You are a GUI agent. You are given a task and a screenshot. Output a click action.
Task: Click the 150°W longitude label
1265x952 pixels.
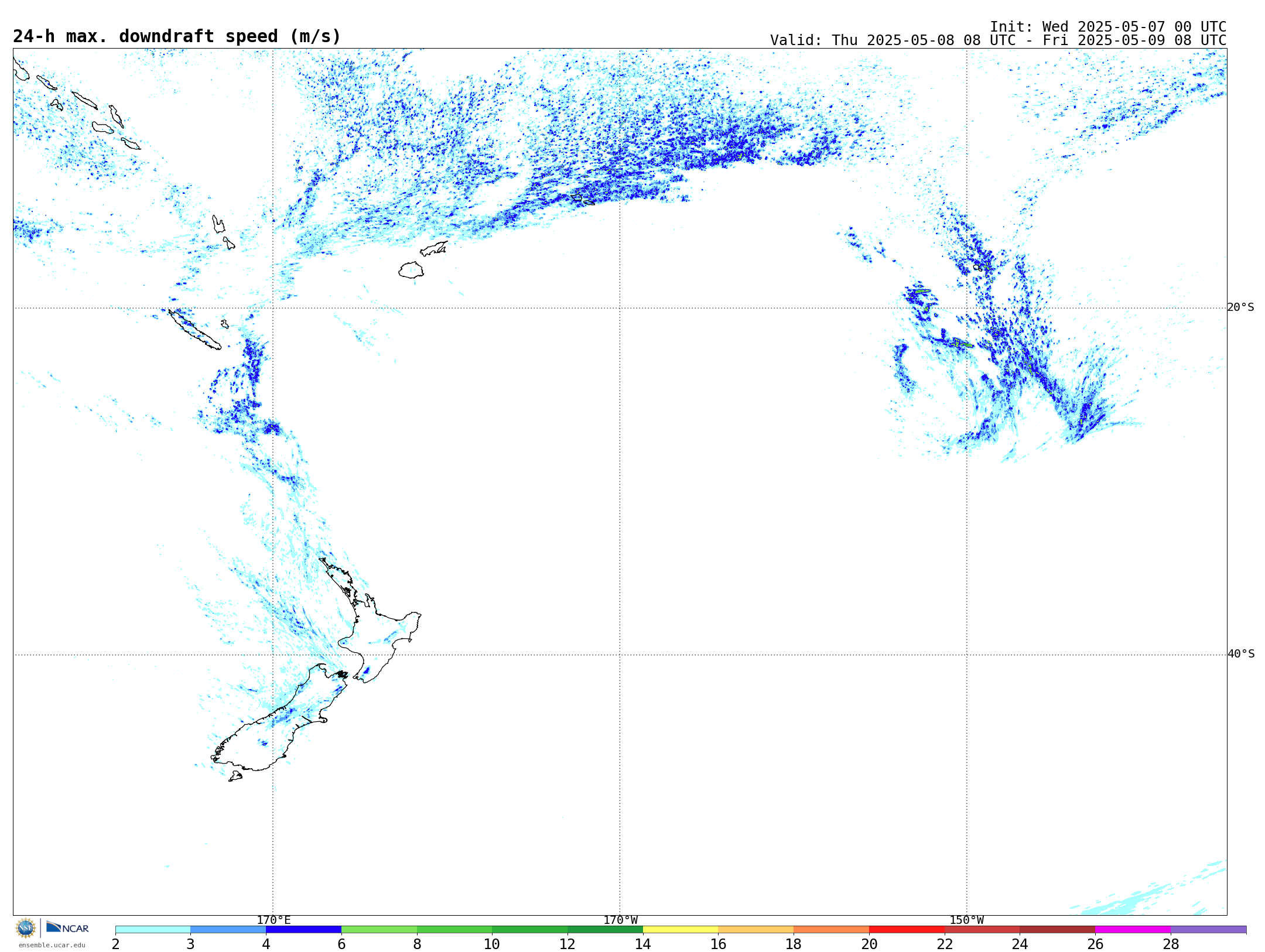pyautogui.click(x=966, y=920)
